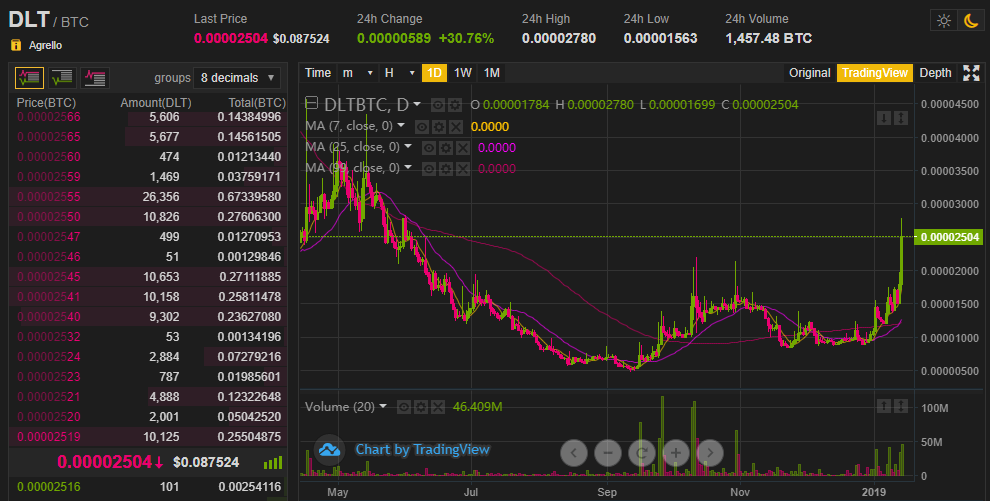Switch to light theme with sun icon

943,20
